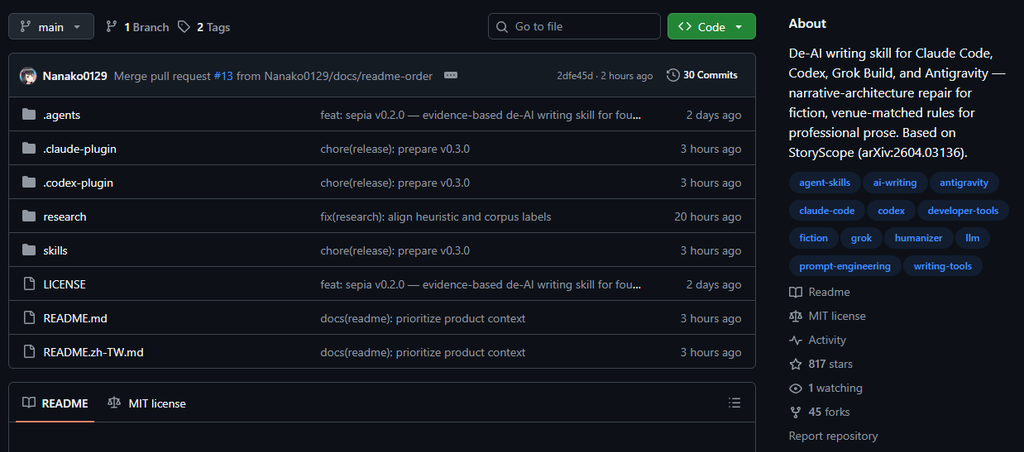Image resolution: width=1024 pixels, height=452 pixels.
Task: Expand the green Code dropdown button
Action: [711, 27]
